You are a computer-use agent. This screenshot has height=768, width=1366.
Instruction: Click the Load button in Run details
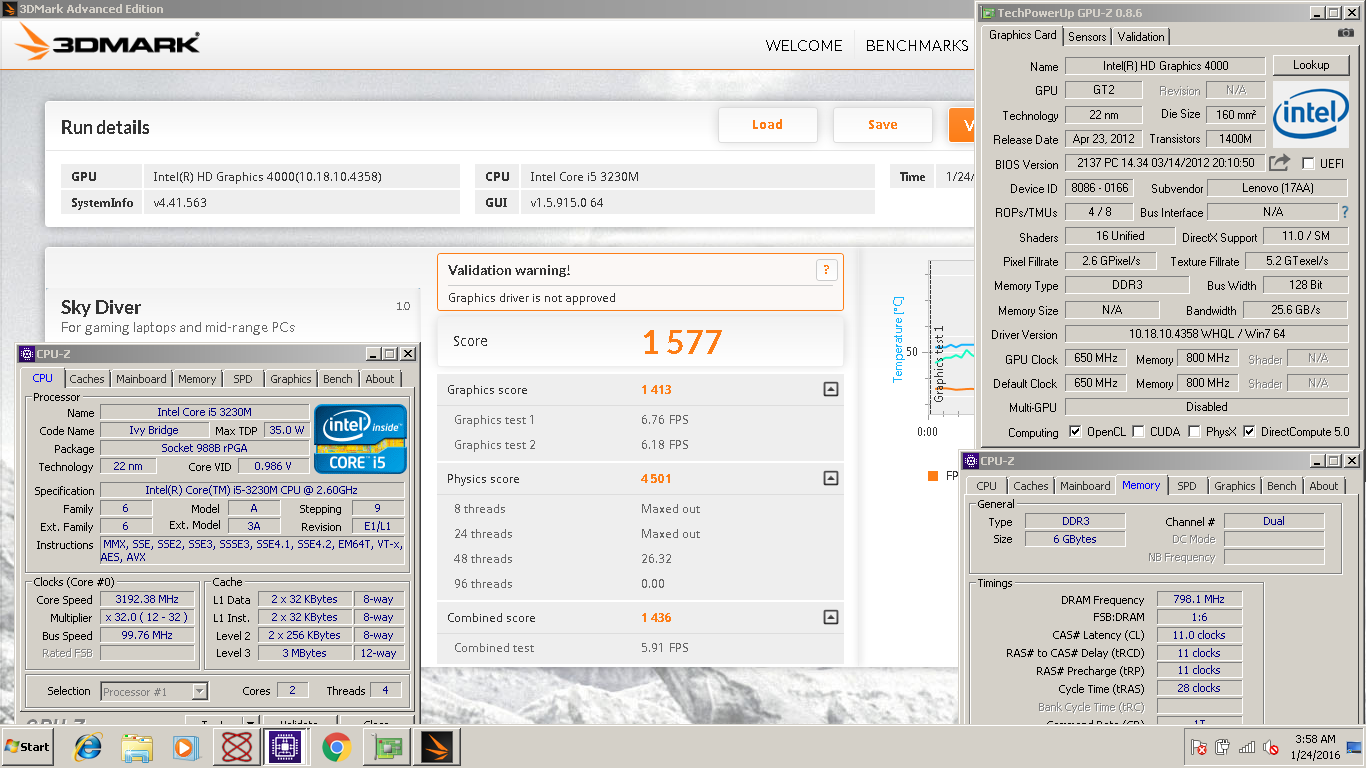click(x=767, y=125)
